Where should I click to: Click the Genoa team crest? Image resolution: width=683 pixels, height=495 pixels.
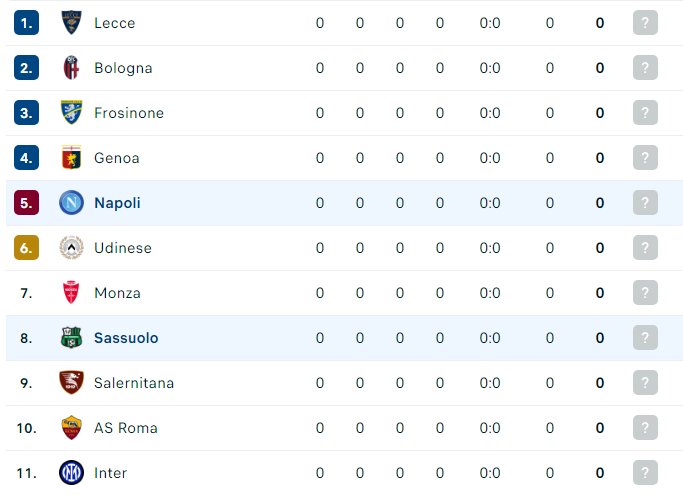[x=71, y=157]
